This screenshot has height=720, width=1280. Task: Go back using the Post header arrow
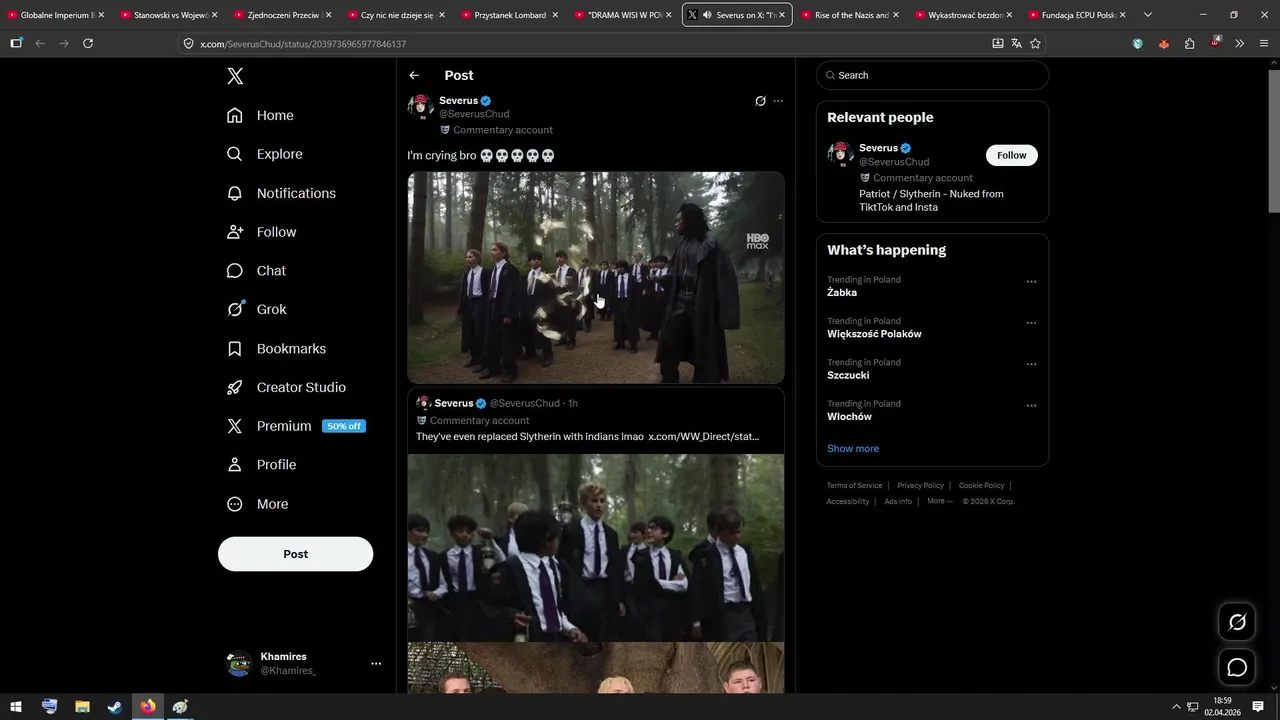pos(414,75)
